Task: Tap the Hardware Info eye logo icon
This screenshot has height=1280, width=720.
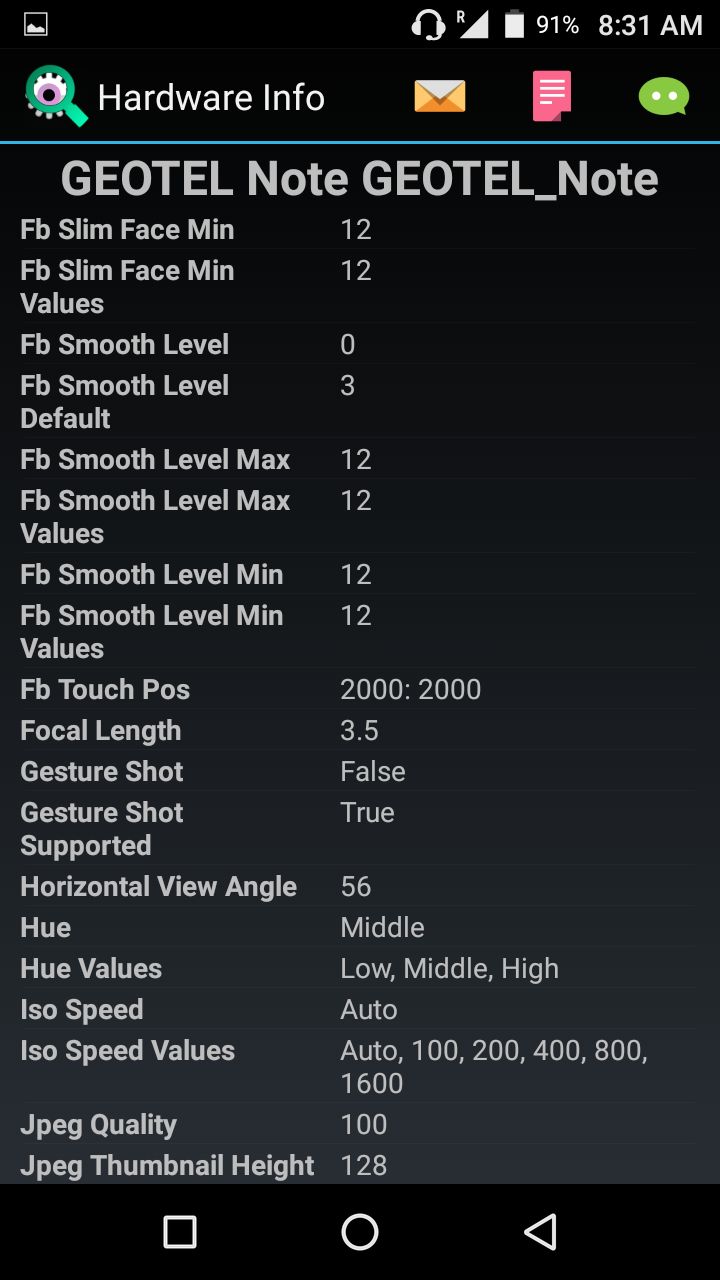Action: 55,96
